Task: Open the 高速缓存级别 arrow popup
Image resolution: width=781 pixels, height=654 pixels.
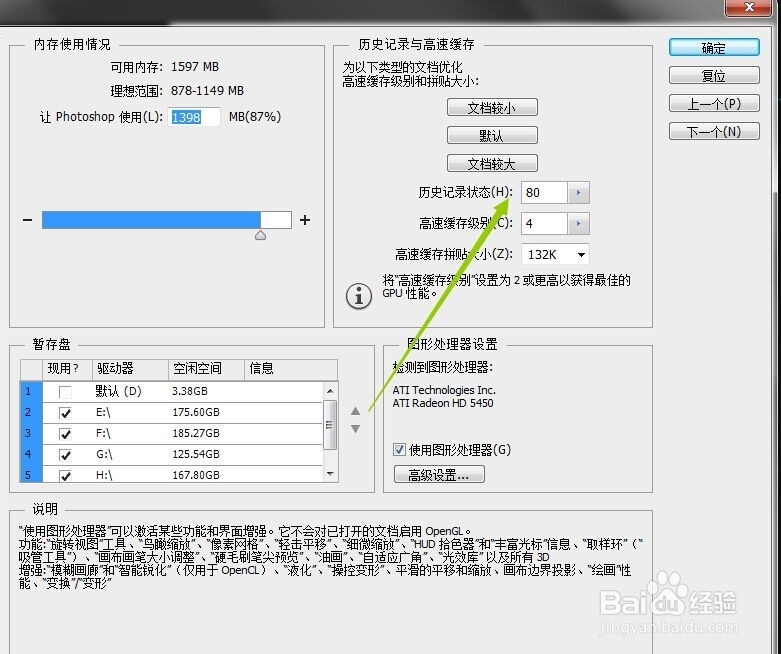Action: [x=578, y=224]
